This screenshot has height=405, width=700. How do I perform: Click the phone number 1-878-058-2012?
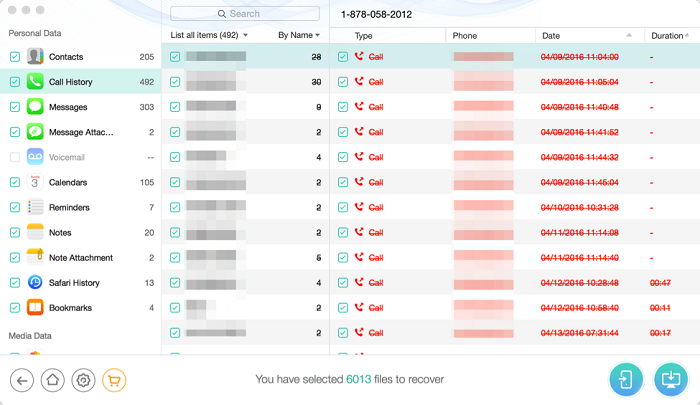click(x=376, y=14)
